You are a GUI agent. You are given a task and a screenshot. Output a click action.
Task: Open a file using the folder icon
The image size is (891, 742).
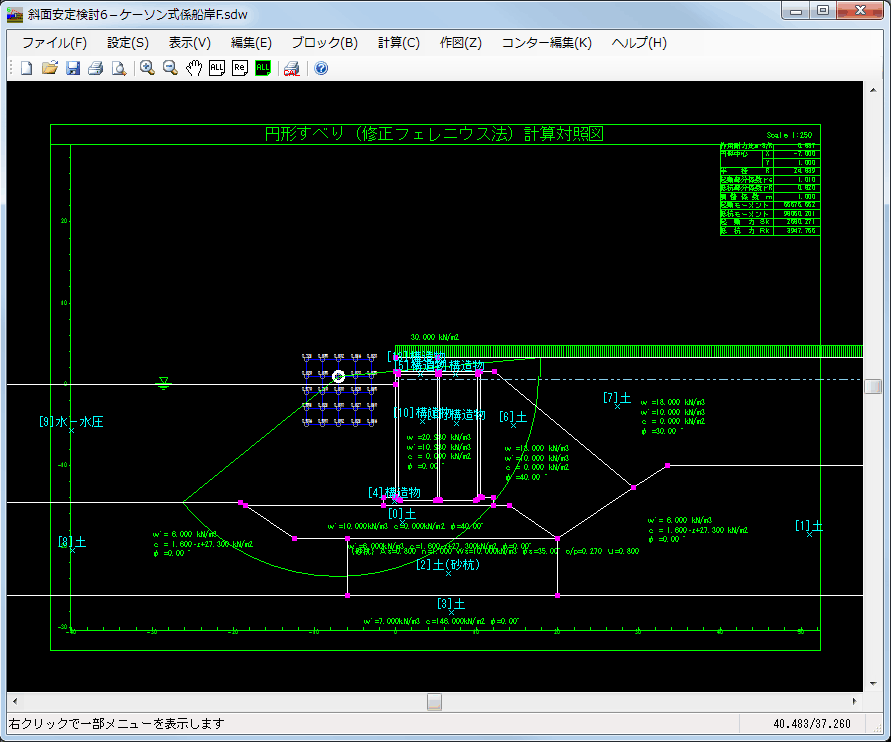(49, 68)
